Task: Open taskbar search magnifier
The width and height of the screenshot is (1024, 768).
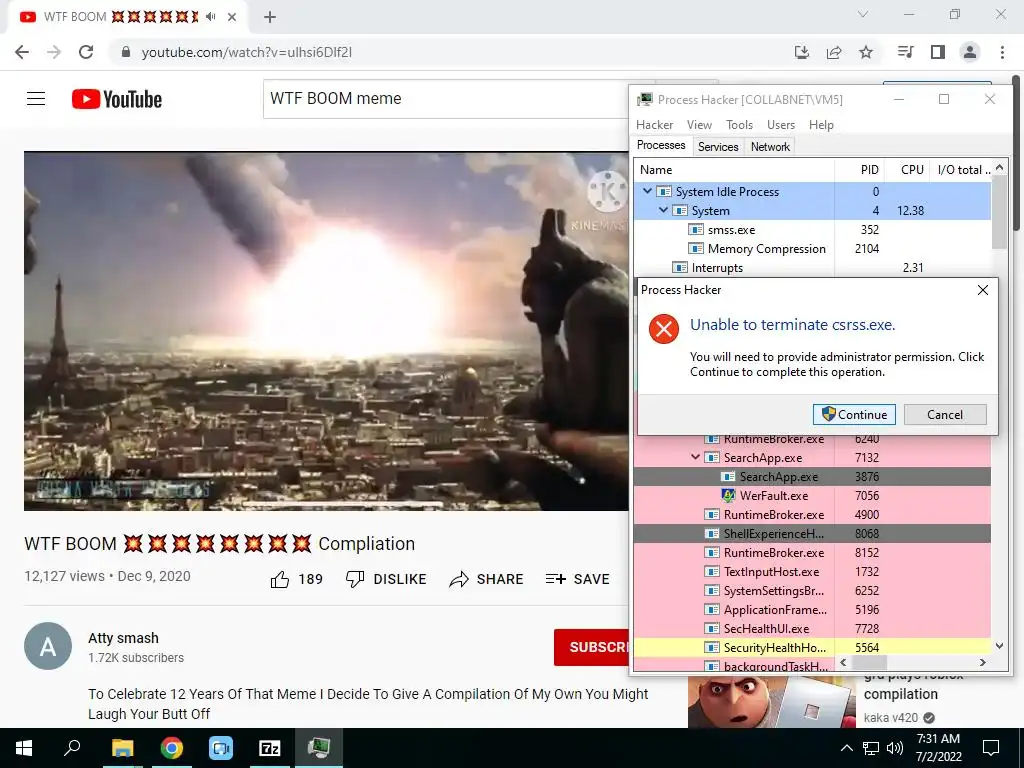Action: pyautogui.click(x=72, y=748)
